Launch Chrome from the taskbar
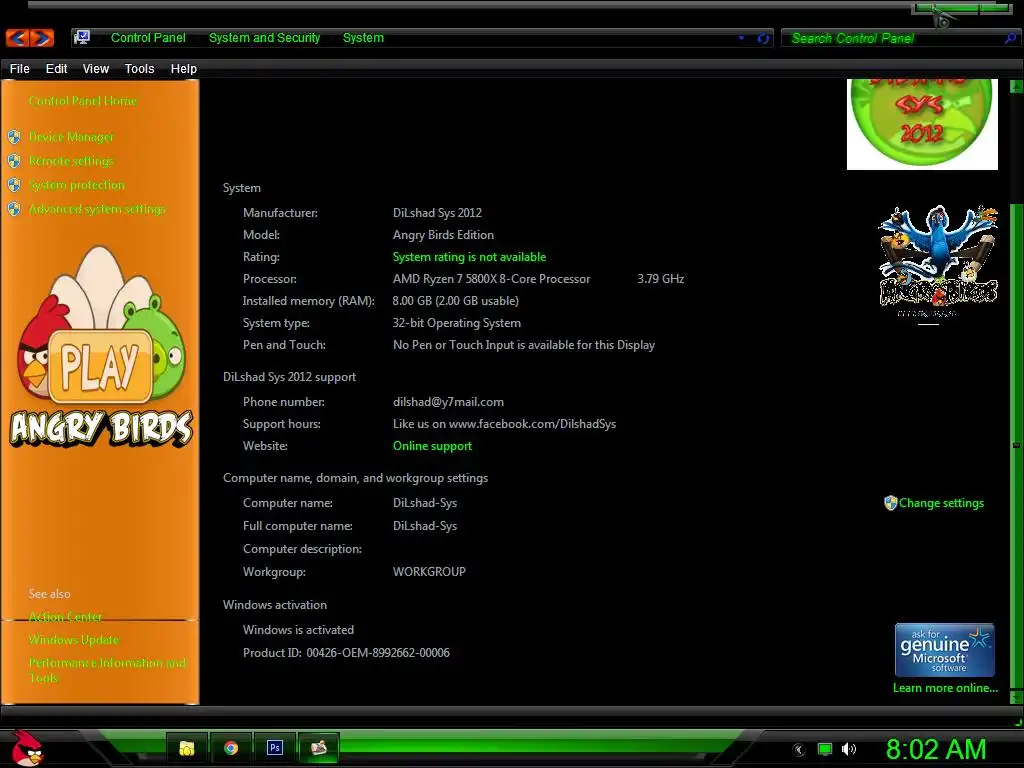The width and height of the screenshot is (1024, 768). coord(231,748)
